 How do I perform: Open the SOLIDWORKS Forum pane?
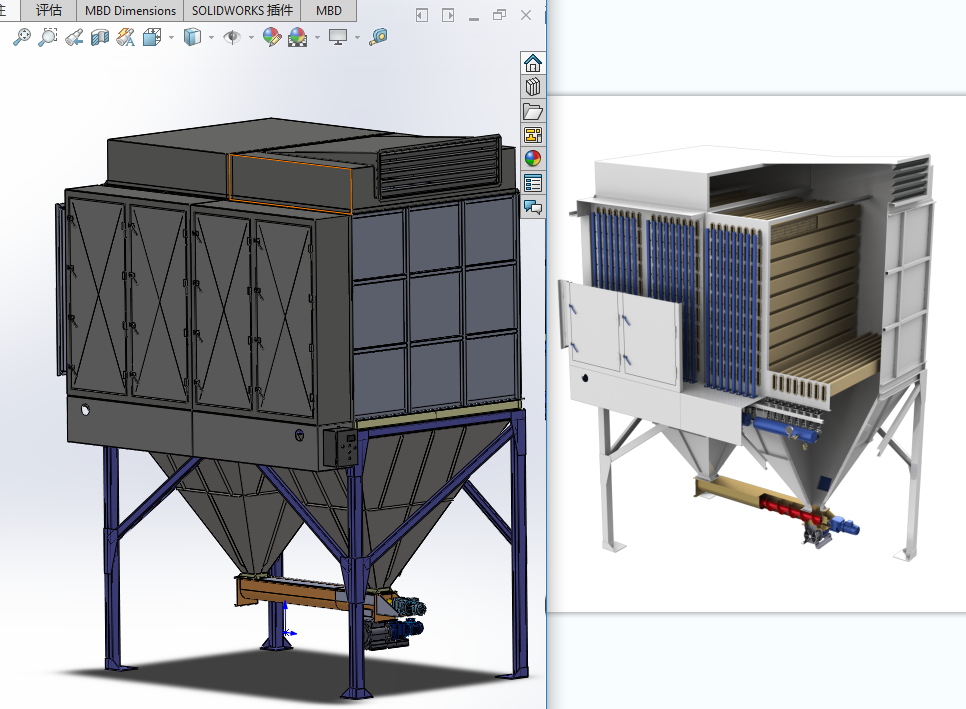point(533,207)
